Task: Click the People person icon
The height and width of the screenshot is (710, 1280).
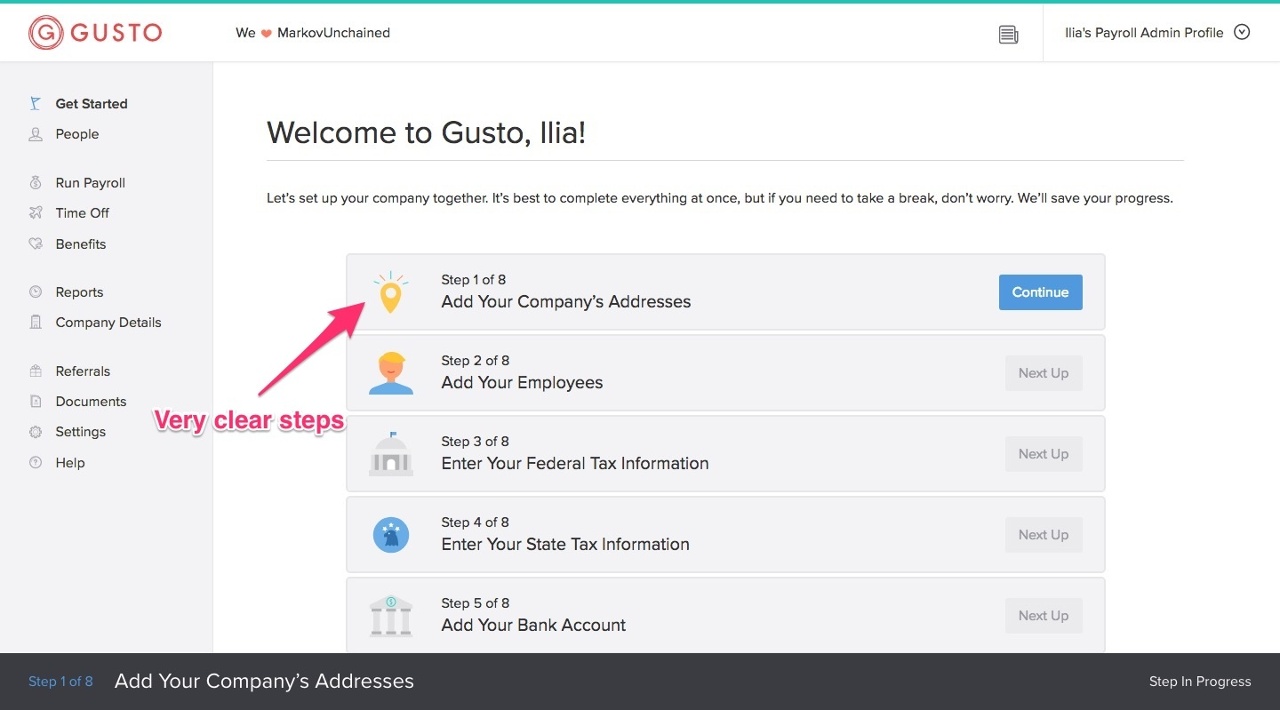Action: [36, 134]
